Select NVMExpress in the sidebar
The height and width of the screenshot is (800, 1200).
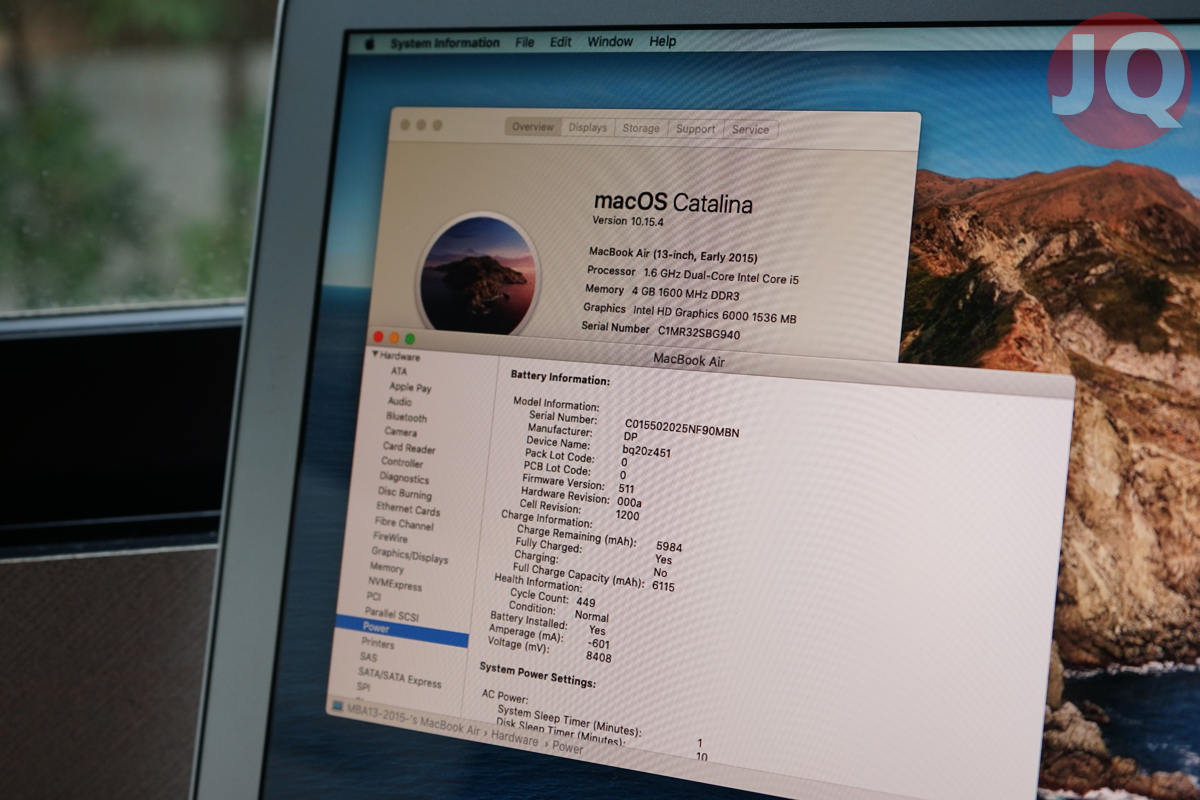click(394, 584)
